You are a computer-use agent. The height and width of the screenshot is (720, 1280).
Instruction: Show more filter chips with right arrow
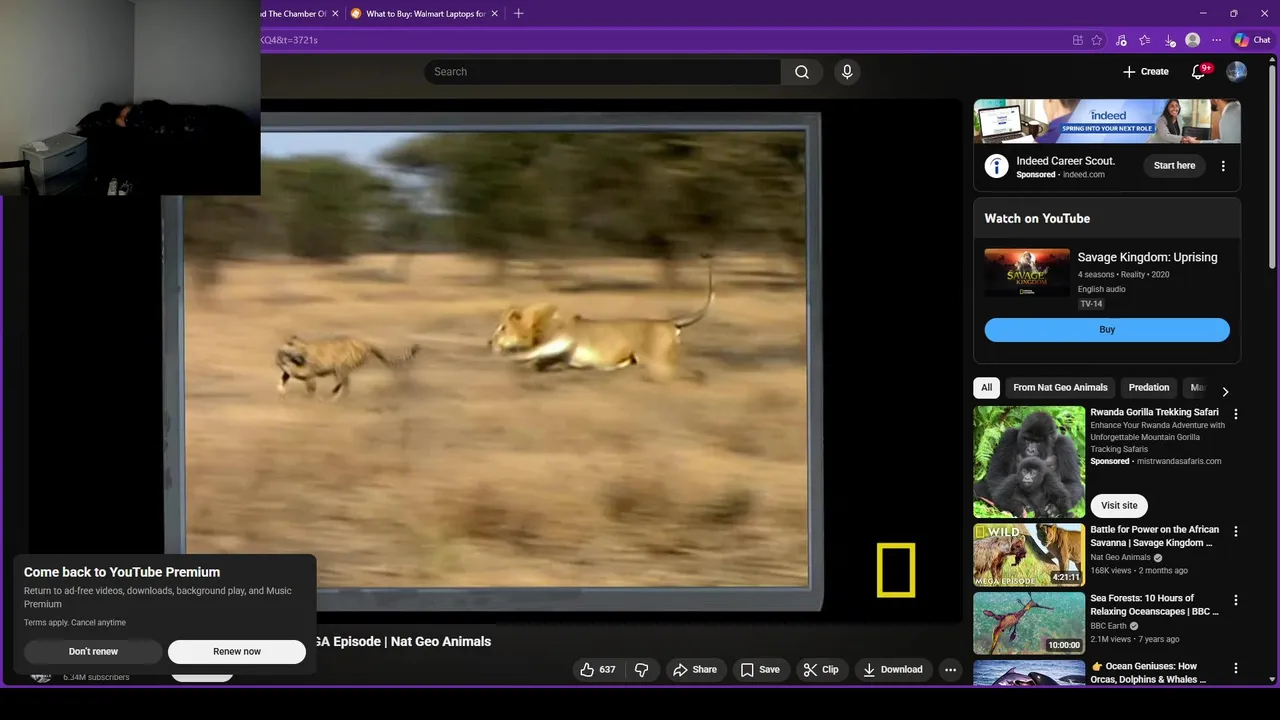click(1225, 391)
